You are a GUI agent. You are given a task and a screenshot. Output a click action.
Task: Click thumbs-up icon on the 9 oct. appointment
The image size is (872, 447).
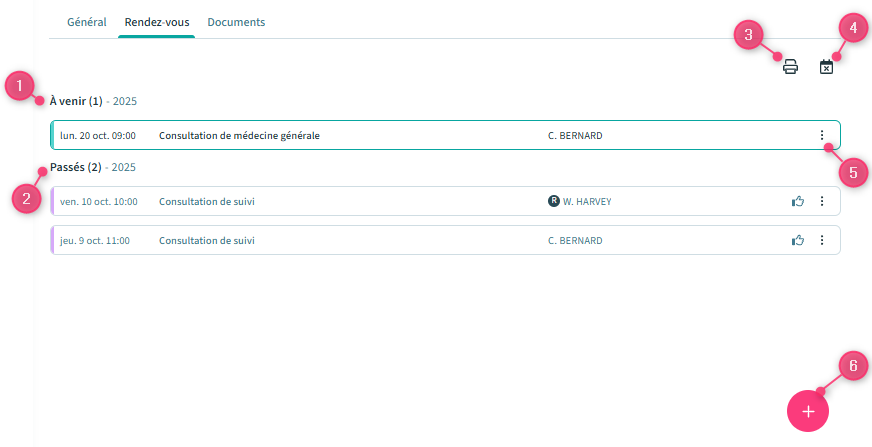pos(798,240)
